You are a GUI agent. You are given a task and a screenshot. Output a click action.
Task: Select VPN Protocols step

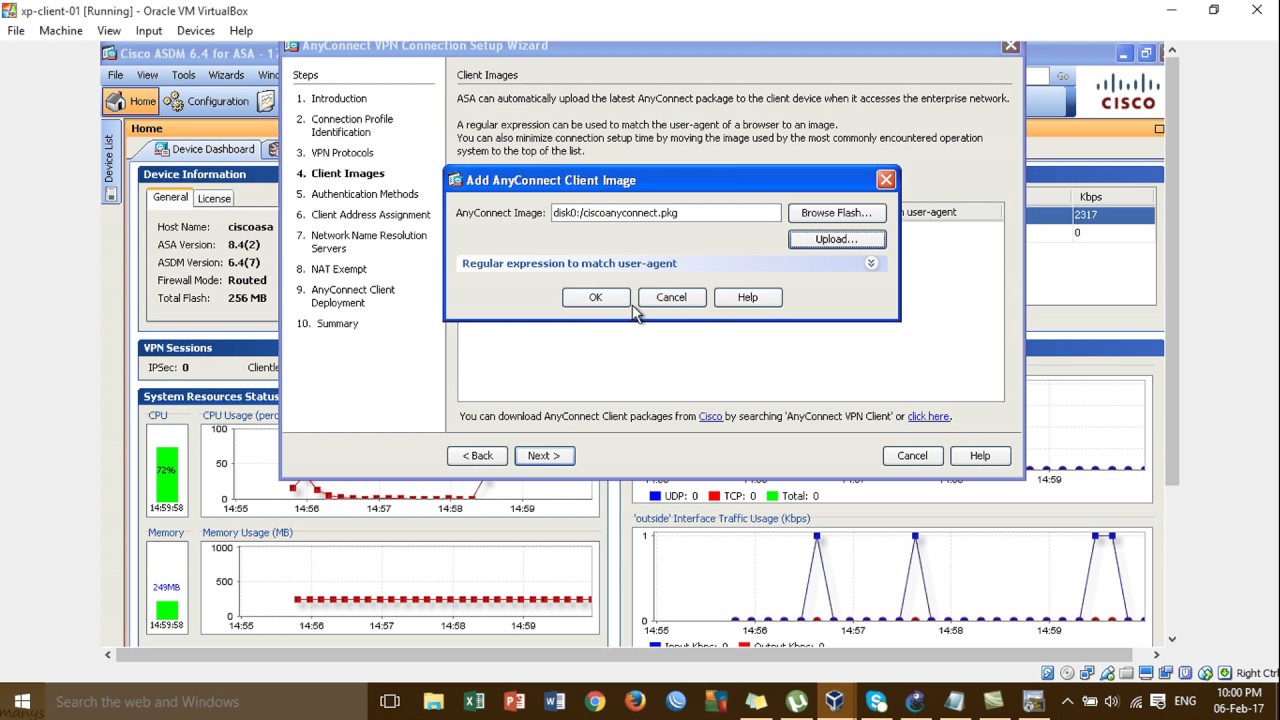pyautogui.click(x=342, y=153)
